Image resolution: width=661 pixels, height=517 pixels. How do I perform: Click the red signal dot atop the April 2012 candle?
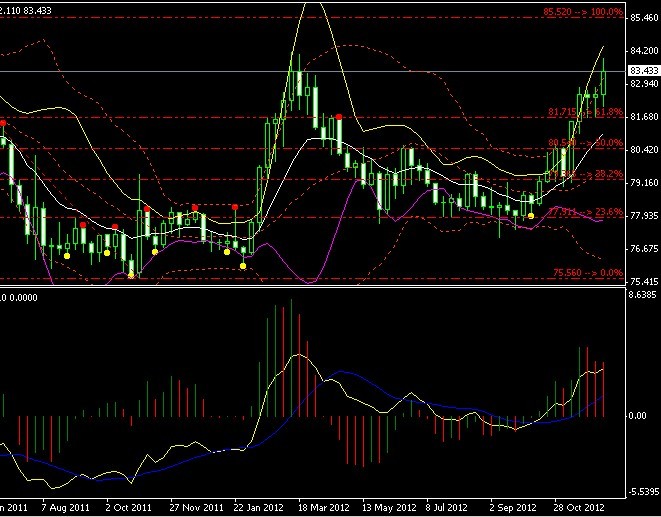pos(339,117)
